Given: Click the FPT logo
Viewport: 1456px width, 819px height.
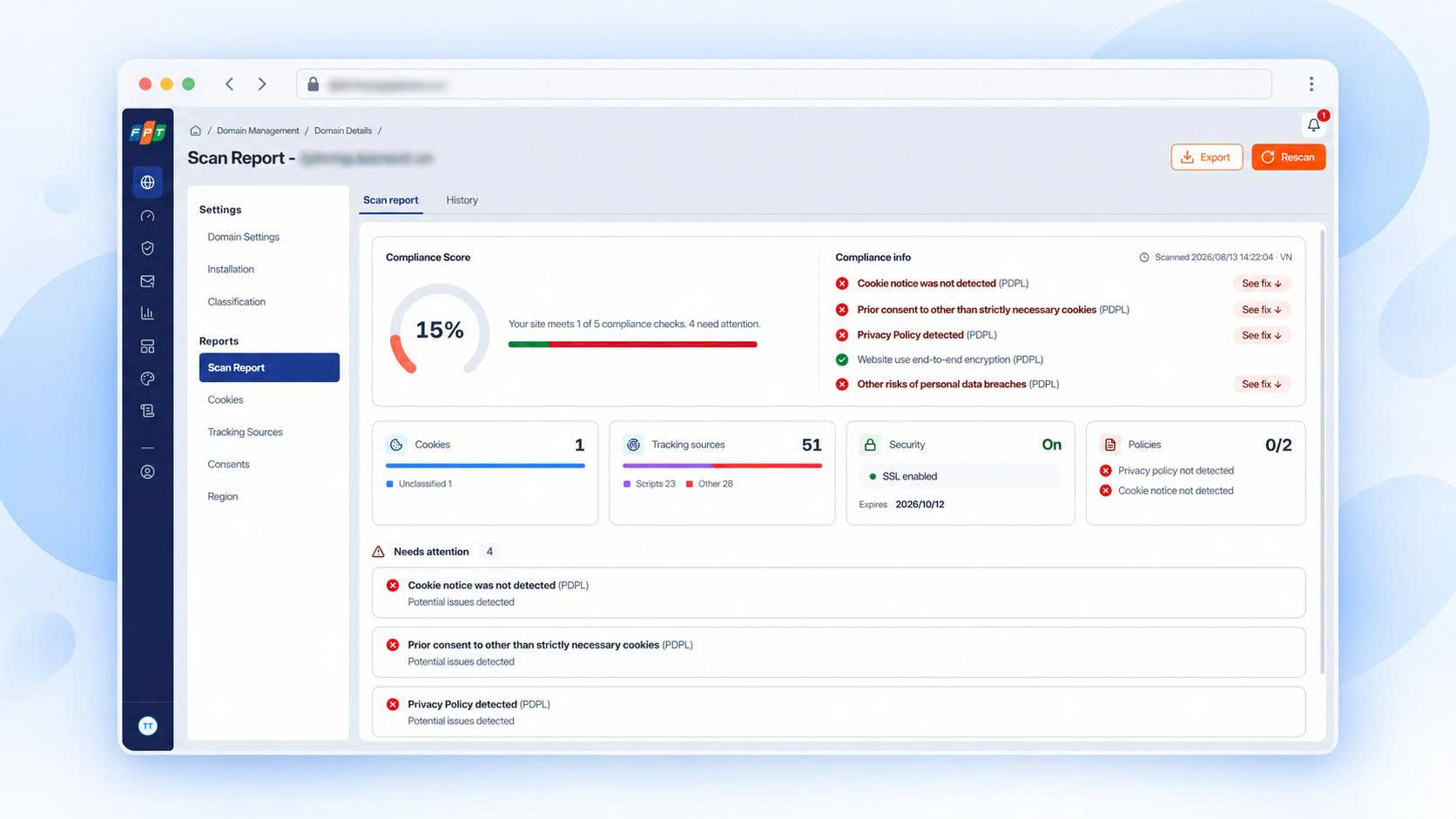Looking at the screenshot, I should pos(147,132).
